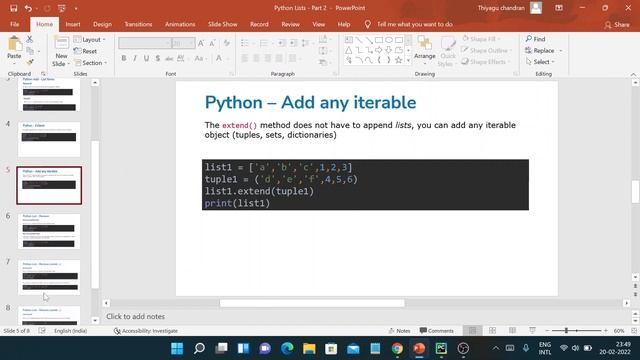
Task: Use the Format Painter brush
Action: click(x=29, y=62)
